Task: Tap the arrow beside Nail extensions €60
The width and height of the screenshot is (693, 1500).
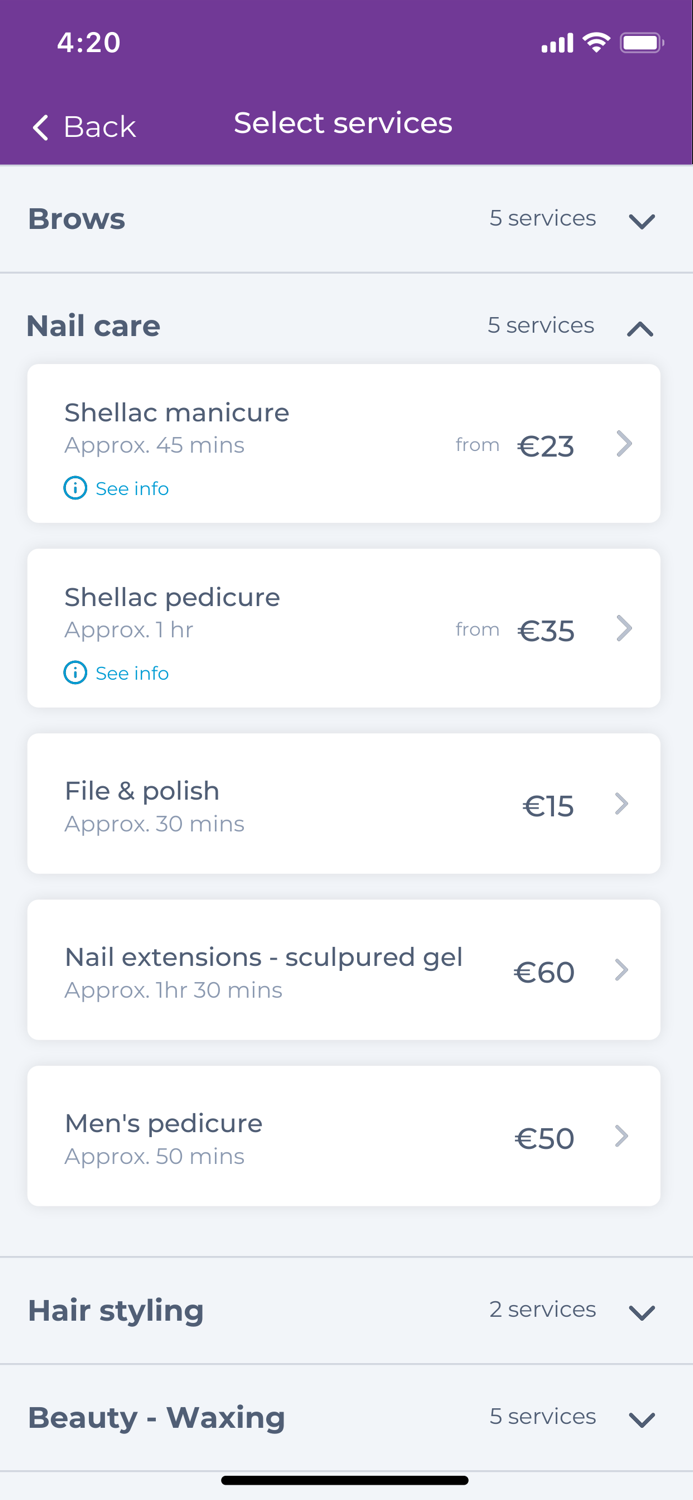Action: click(622, 970)
